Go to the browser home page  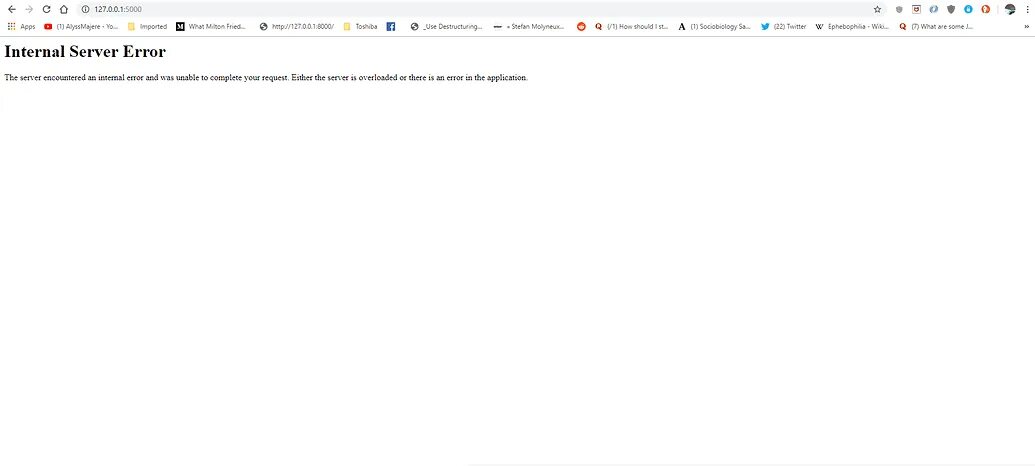(x=63, y=9)
